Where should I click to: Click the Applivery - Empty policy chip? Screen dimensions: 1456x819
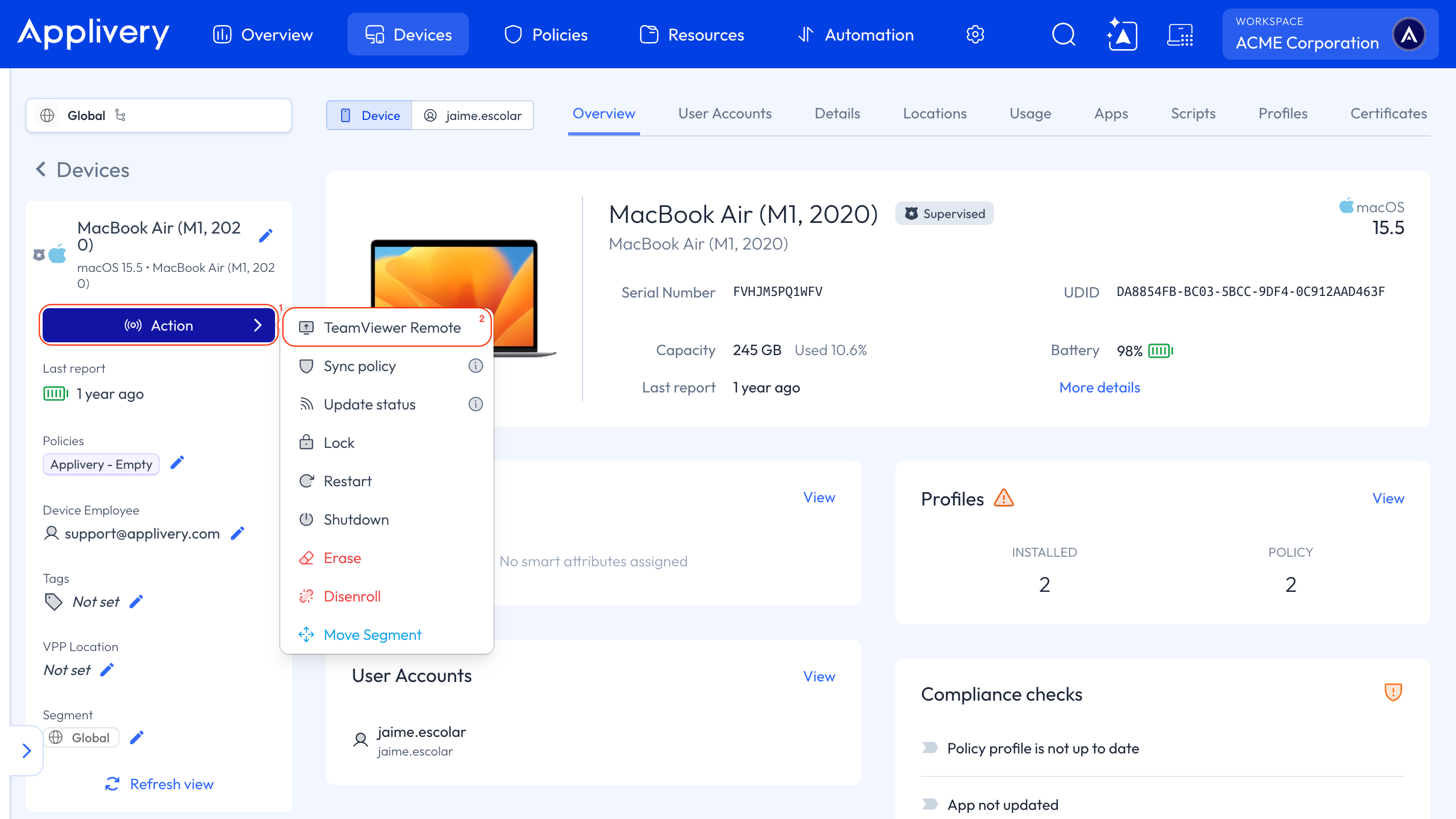101,464
